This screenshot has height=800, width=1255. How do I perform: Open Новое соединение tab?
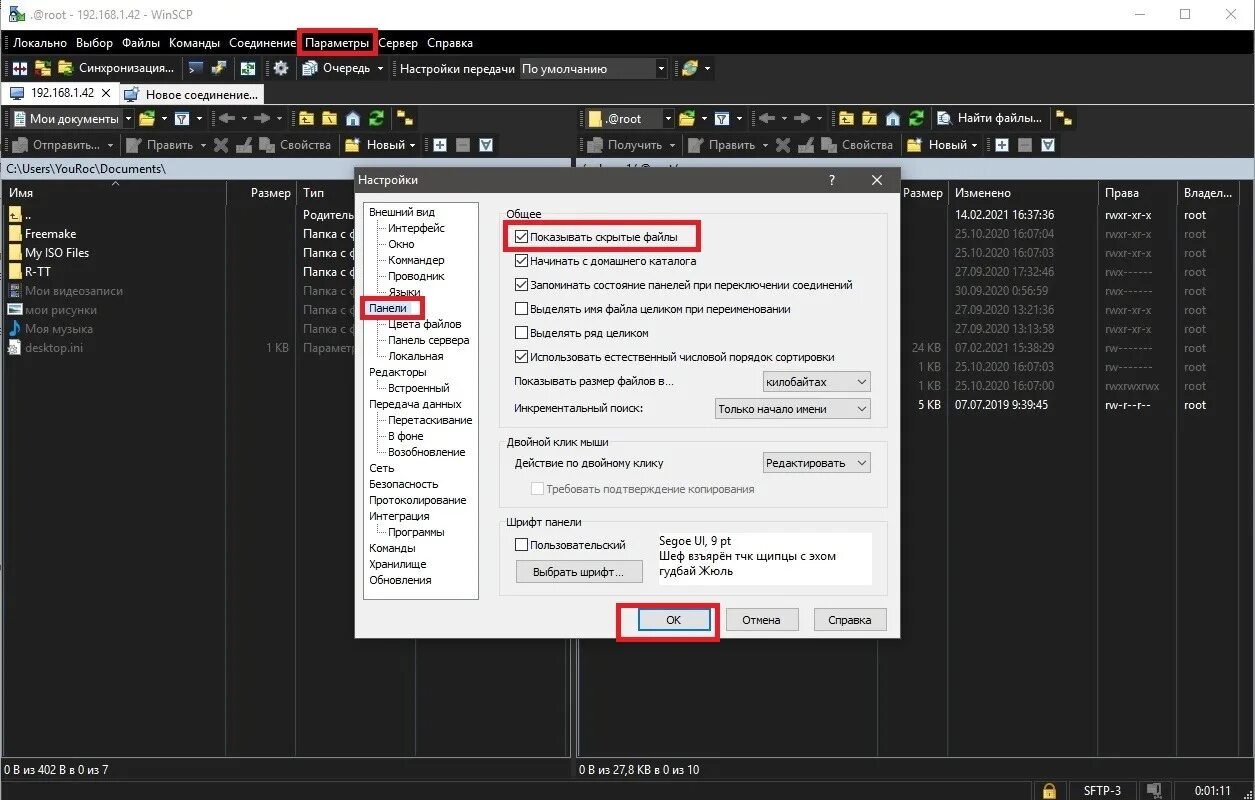(x=192, y=94)
